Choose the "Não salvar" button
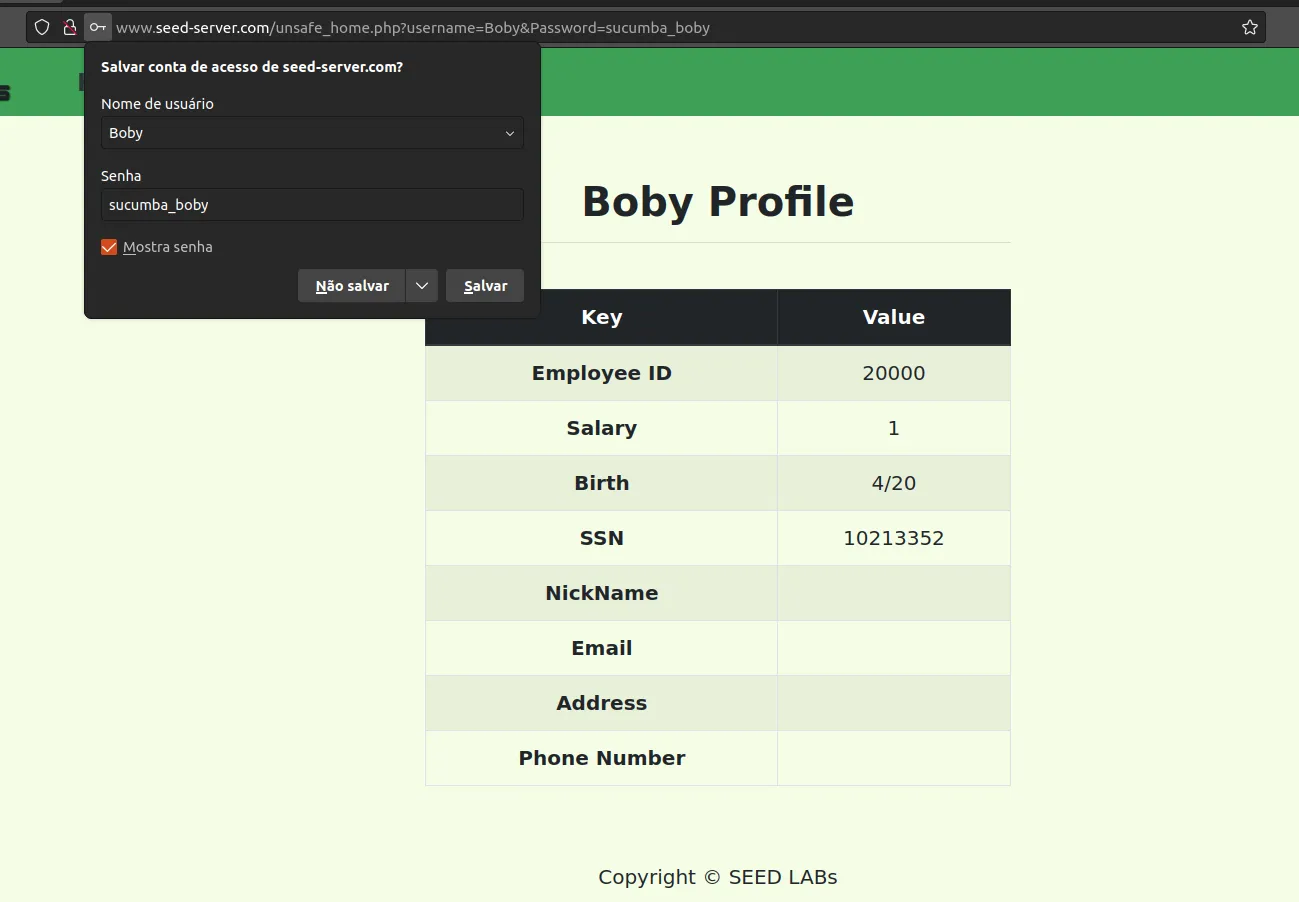This screenshot has height=902, width=1299. (x=352, y=286)
